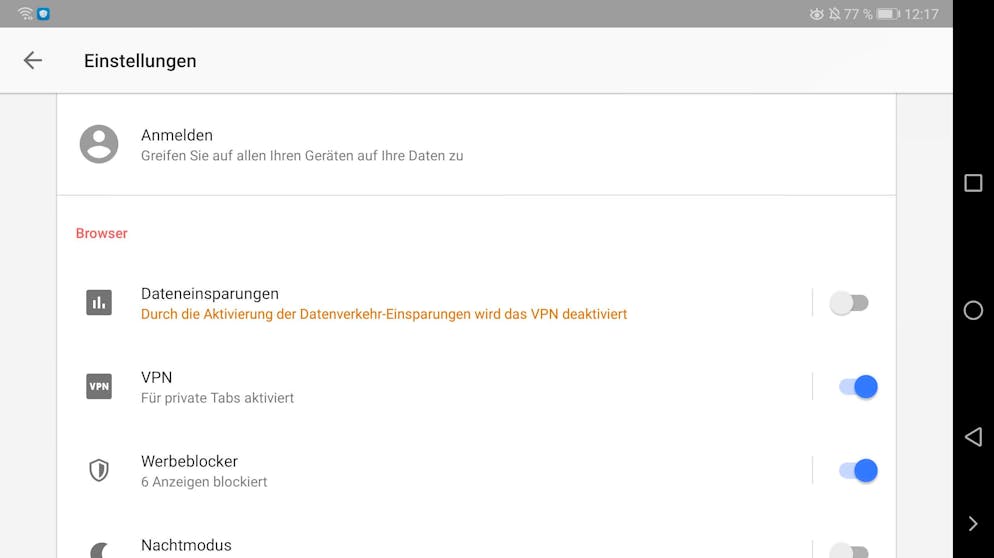Screen dimensions: 994x558
Task: Click the profile avatar icon beside Anmelden
Action: tap(99, 144)
